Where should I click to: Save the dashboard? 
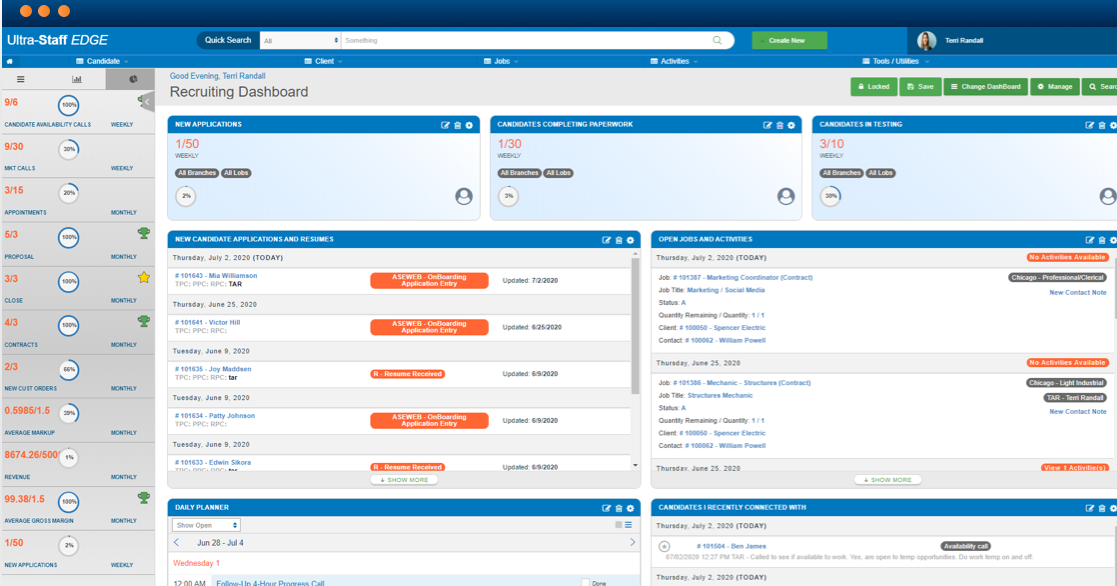click(920, 87)
